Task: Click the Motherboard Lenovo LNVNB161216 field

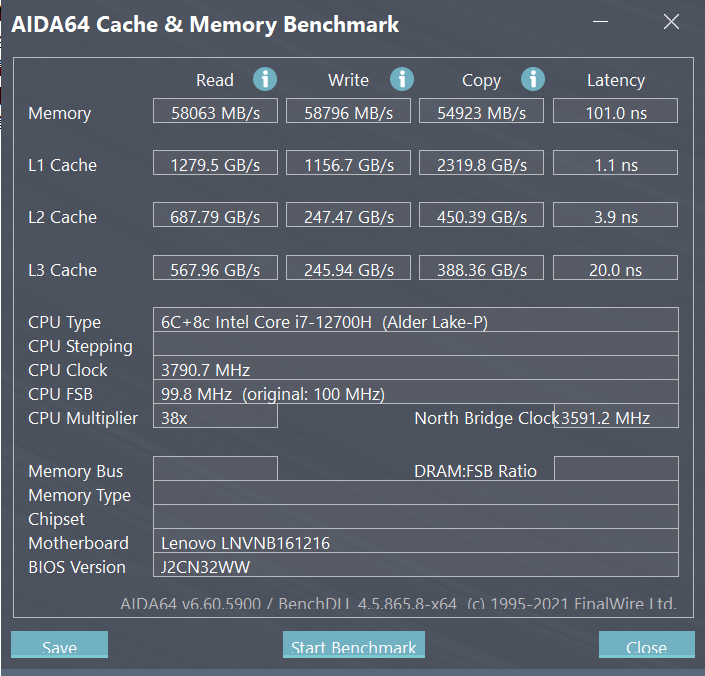Action: coord(415,543)
